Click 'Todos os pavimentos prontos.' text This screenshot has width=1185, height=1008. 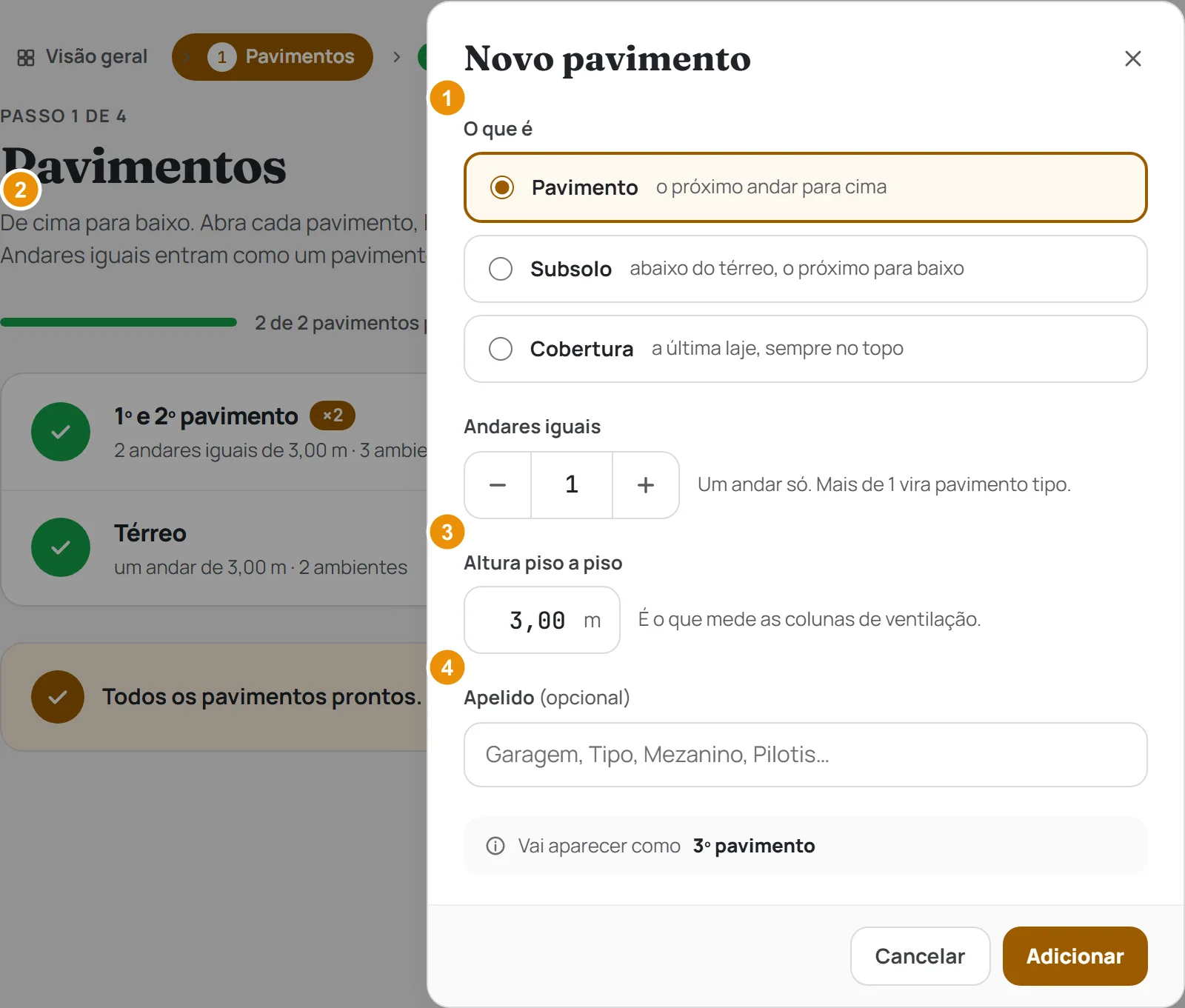pyautogui.click(x=262, y=697)
